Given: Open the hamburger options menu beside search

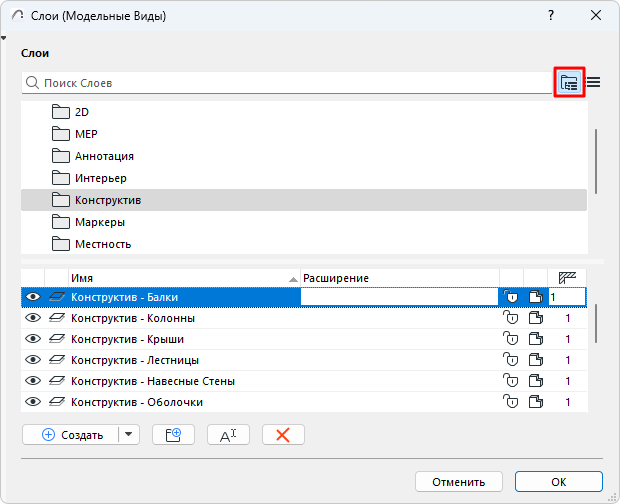Looking at the screenshot, I should [x=593, y=82].
